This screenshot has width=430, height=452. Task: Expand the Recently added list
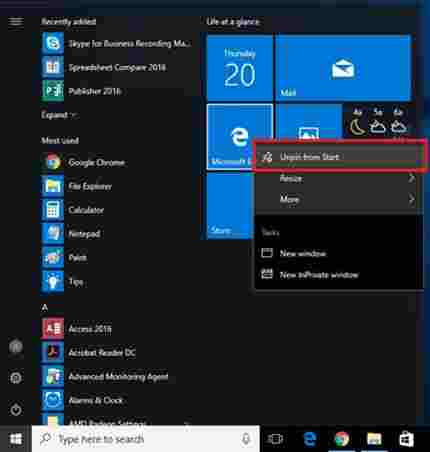pos(59,115)
